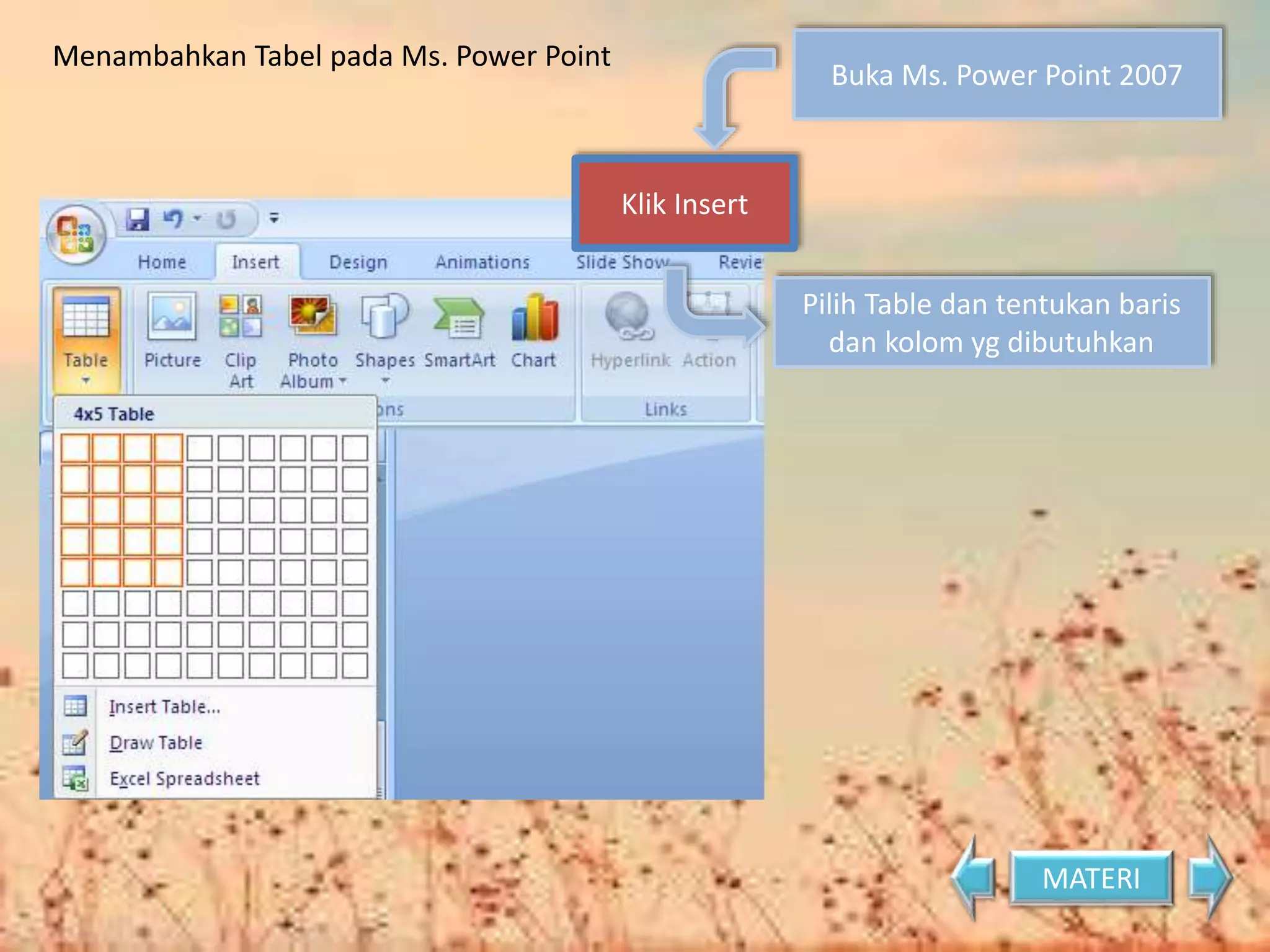Open the Design tab

358,263
